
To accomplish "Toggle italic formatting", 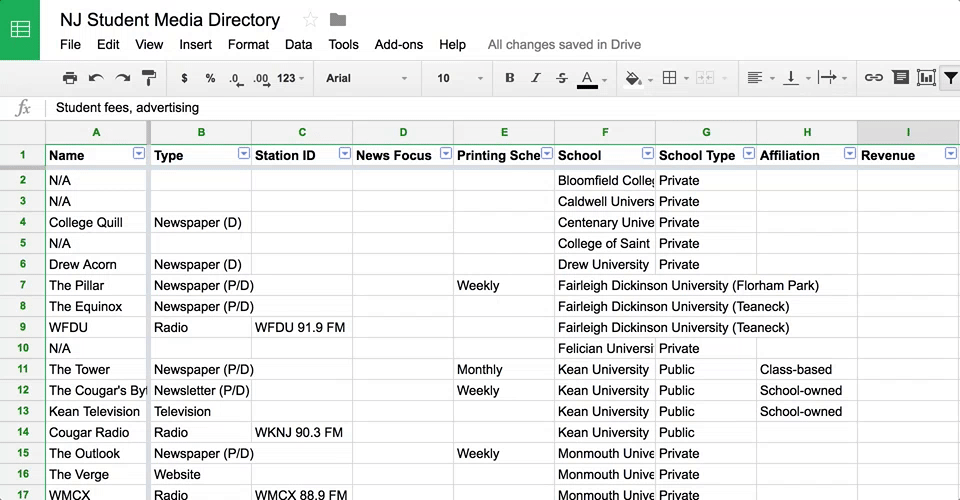I will 536,78.
